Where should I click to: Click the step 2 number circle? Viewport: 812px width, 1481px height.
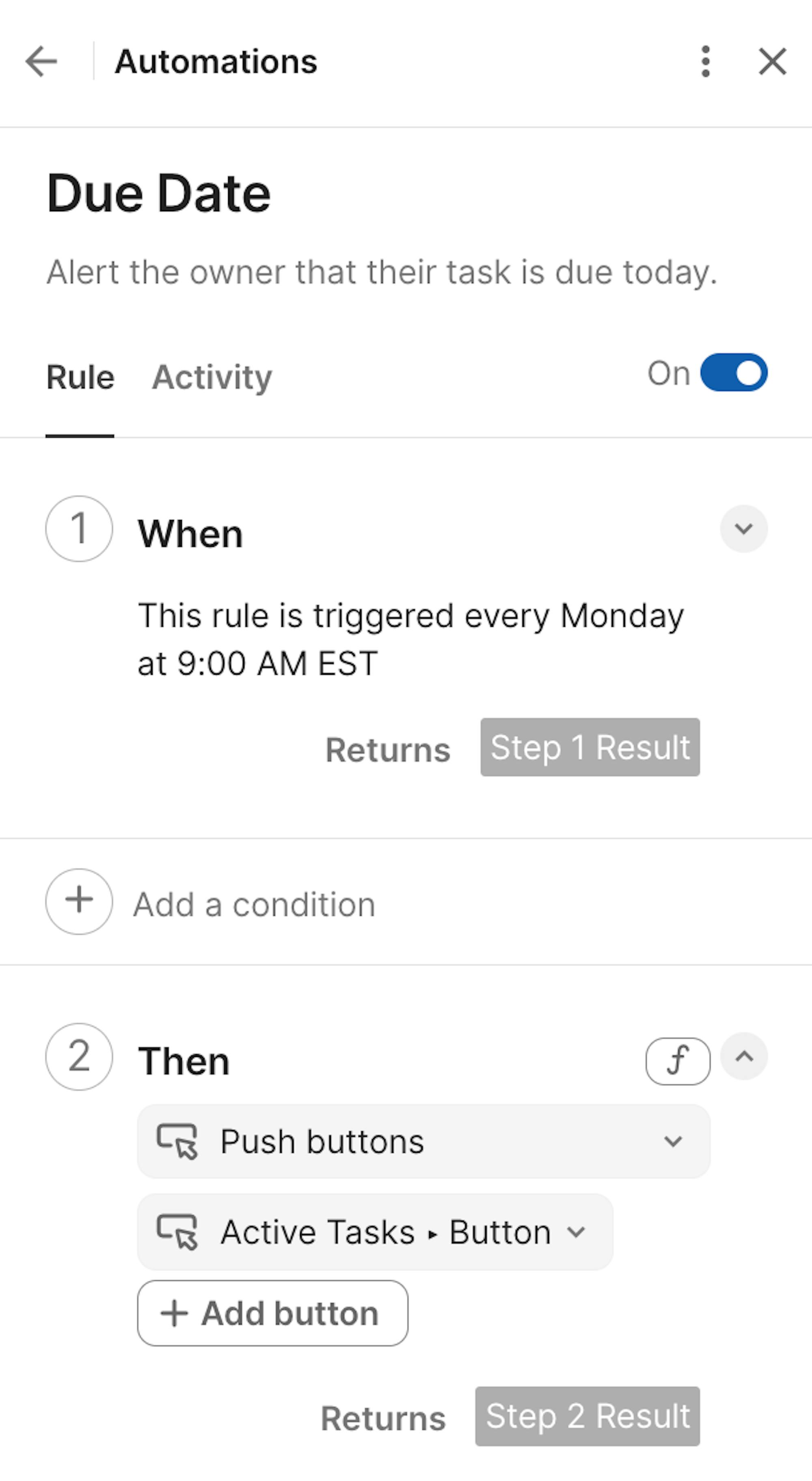pyautogui.click(x=79, y=1056)
